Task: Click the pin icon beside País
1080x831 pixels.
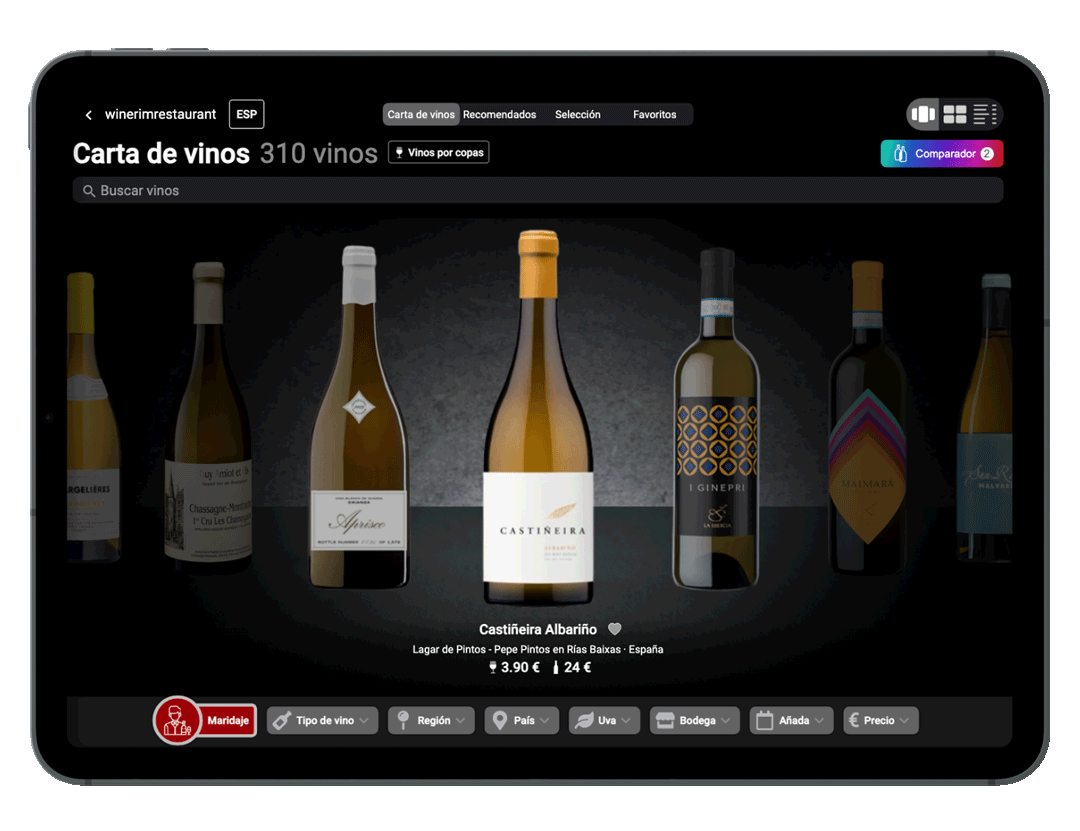Action: tap(497, 719)
